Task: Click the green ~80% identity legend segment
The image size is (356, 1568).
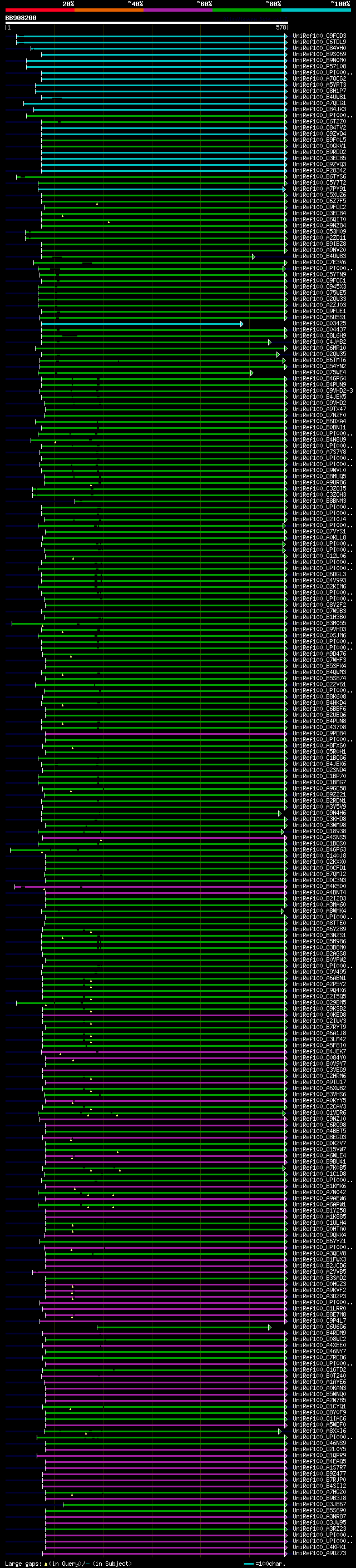Action: 247,11
